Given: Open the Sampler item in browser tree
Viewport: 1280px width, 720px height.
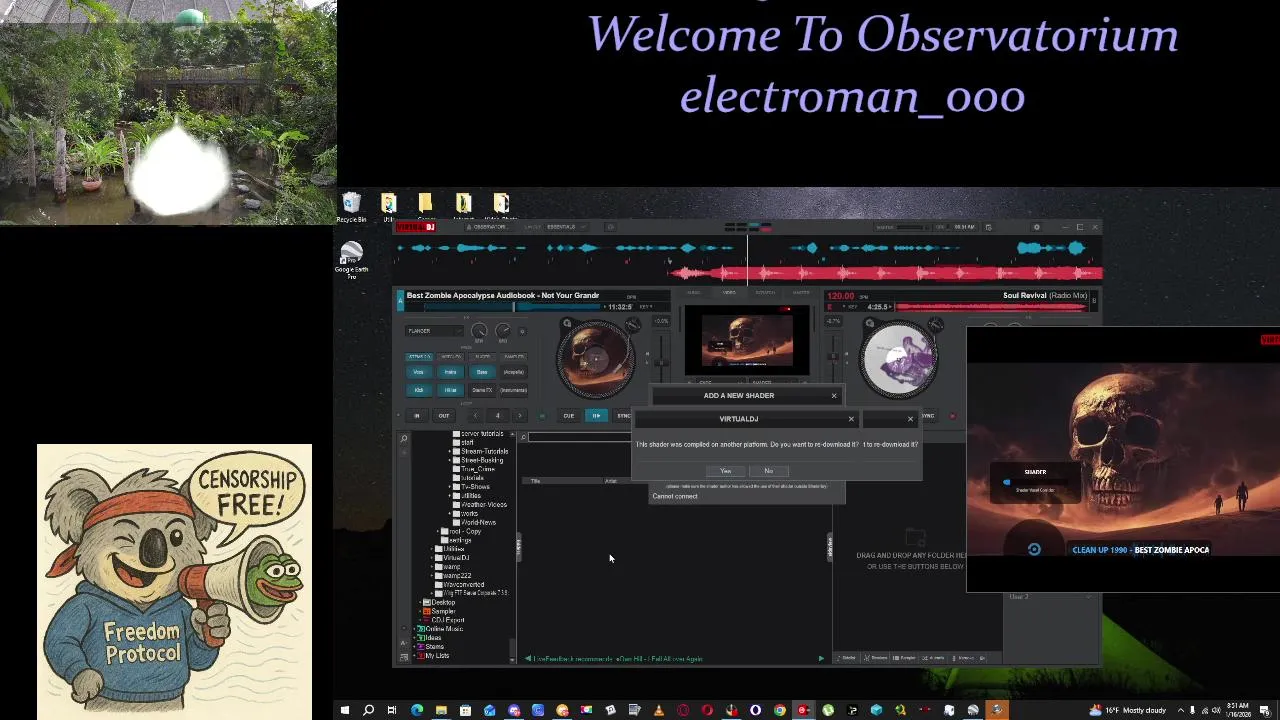Looking at the screenshot, I should pyautogui.click(x=442, y=611).
